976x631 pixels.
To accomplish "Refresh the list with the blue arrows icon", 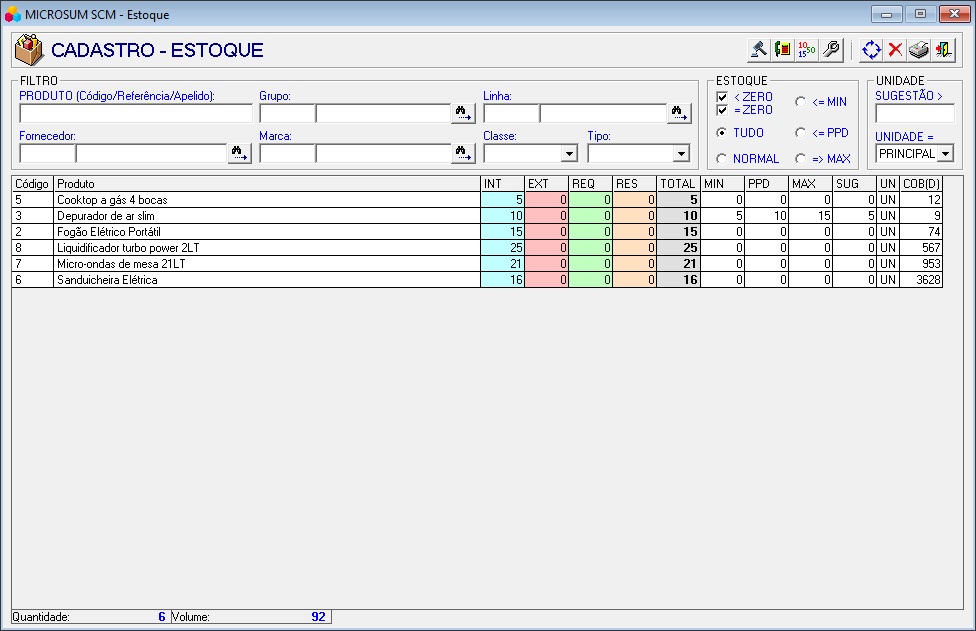I will pos(871,49).
